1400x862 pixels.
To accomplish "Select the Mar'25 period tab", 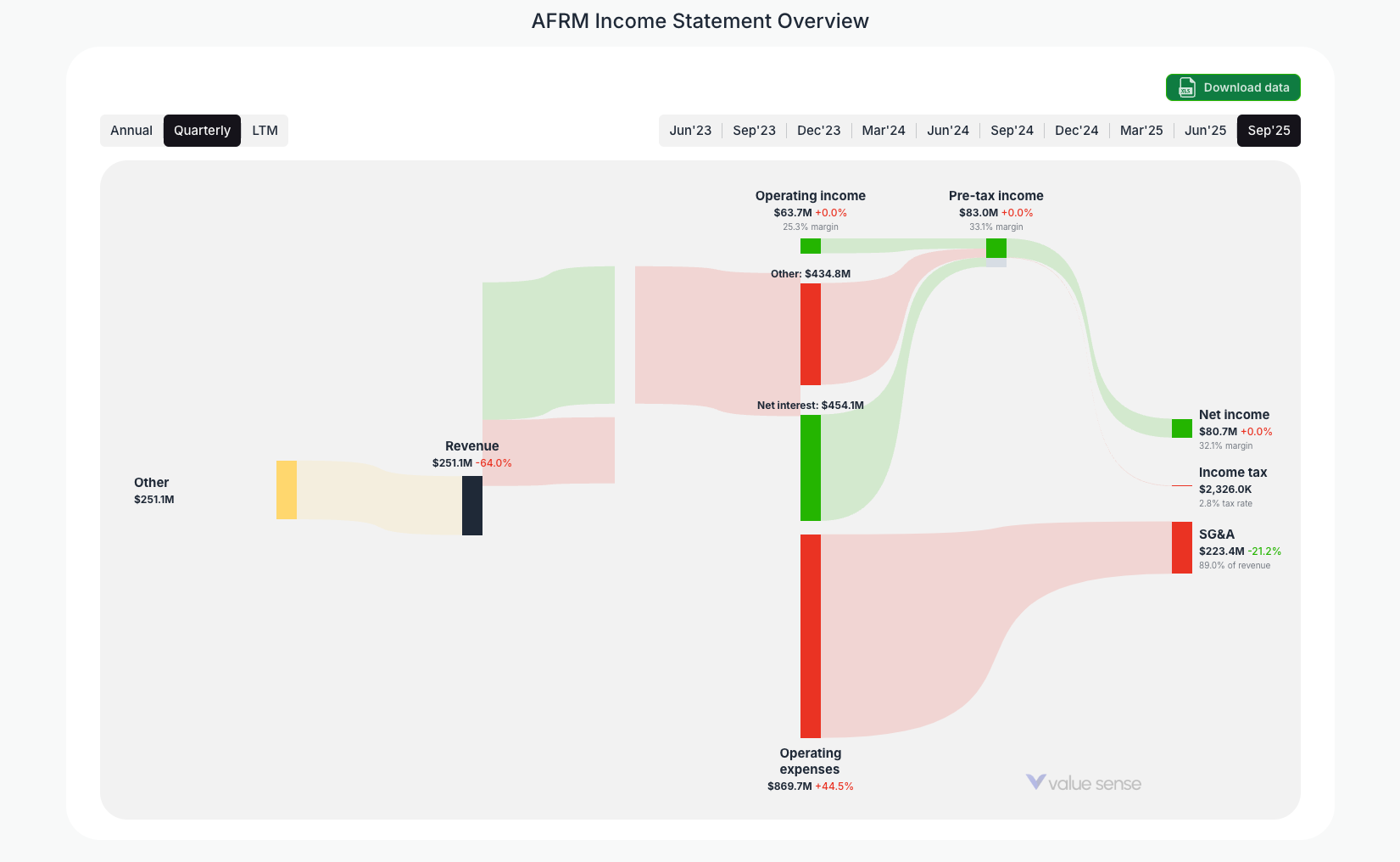I will (1141, 130).
